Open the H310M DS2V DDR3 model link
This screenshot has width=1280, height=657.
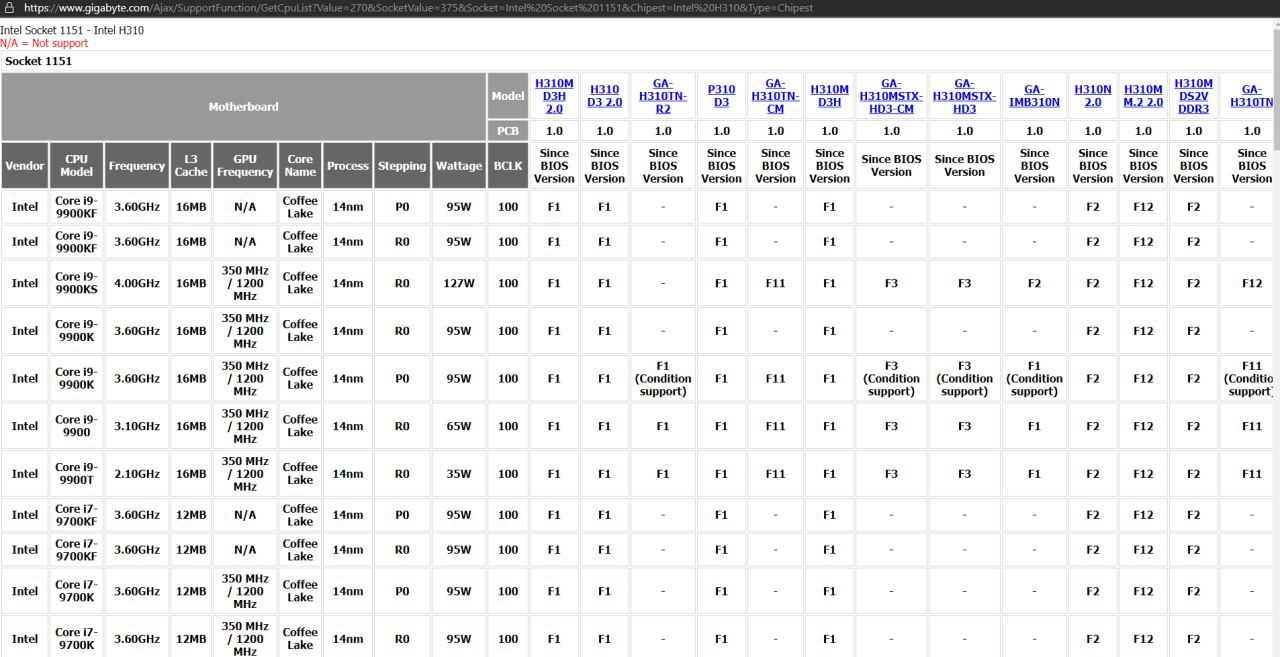pyautogui.click(x=1193, y=96)
